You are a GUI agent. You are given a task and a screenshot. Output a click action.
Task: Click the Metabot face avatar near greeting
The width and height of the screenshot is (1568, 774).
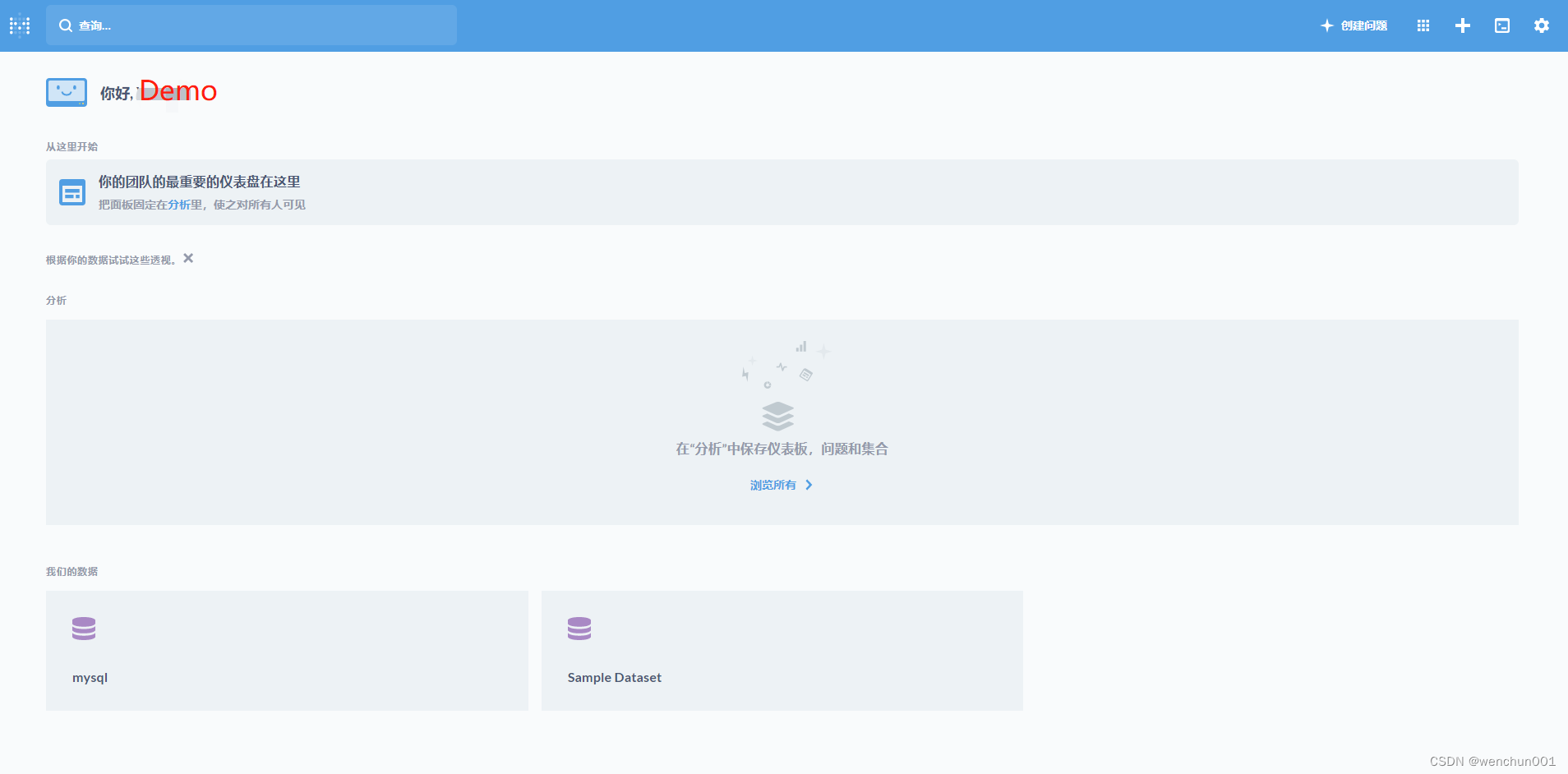[x=67, y=92]
